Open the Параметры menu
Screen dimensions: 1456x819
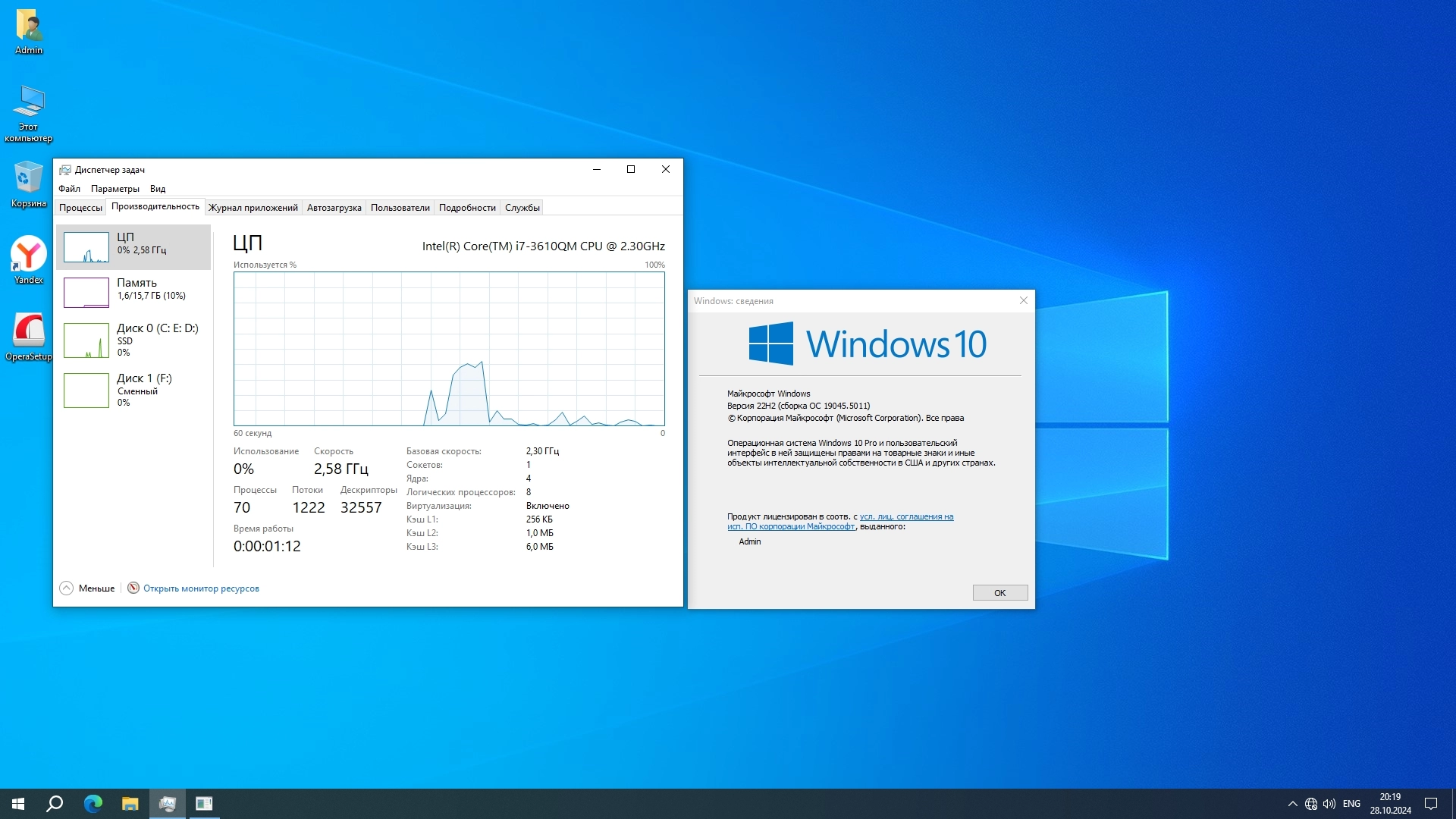point(115,189)
